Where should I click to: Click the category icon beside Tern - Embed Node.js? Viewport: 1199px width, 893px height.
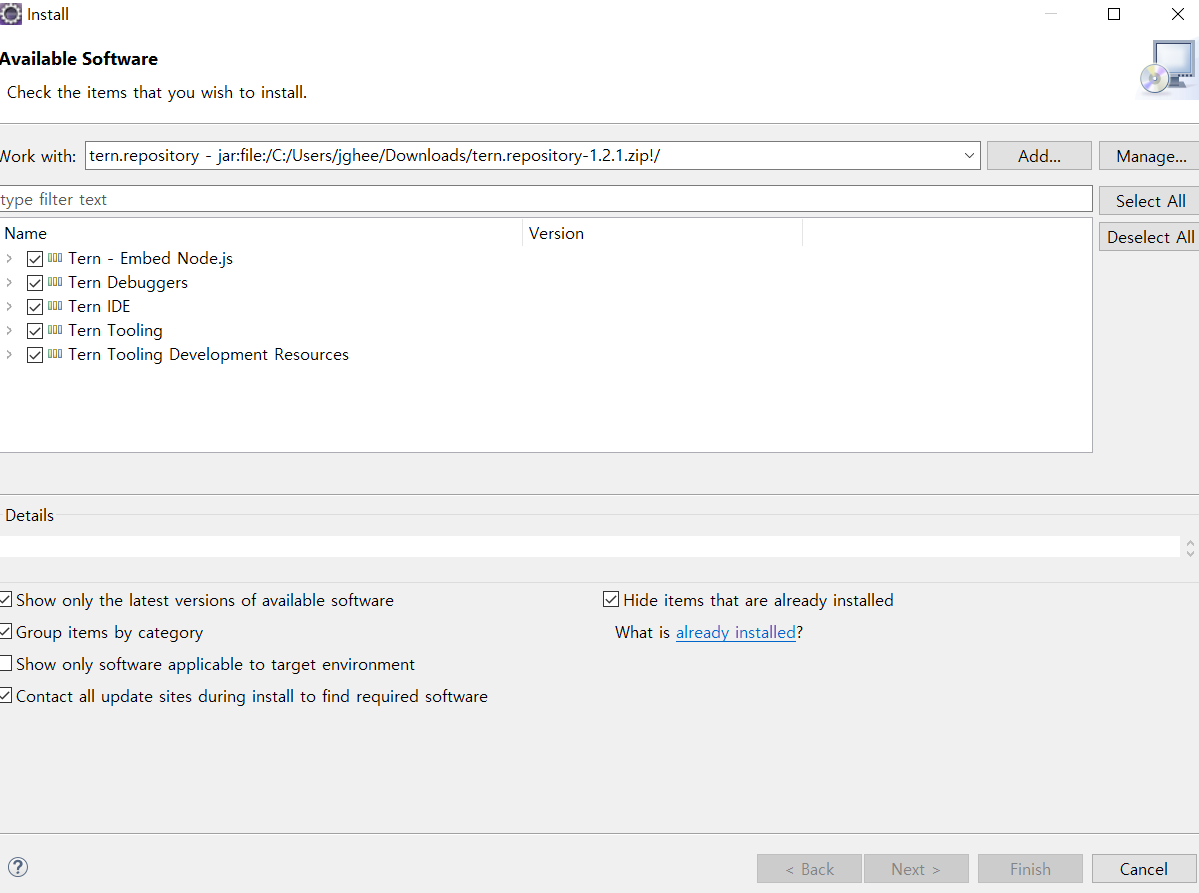click(x=55, y=258)
